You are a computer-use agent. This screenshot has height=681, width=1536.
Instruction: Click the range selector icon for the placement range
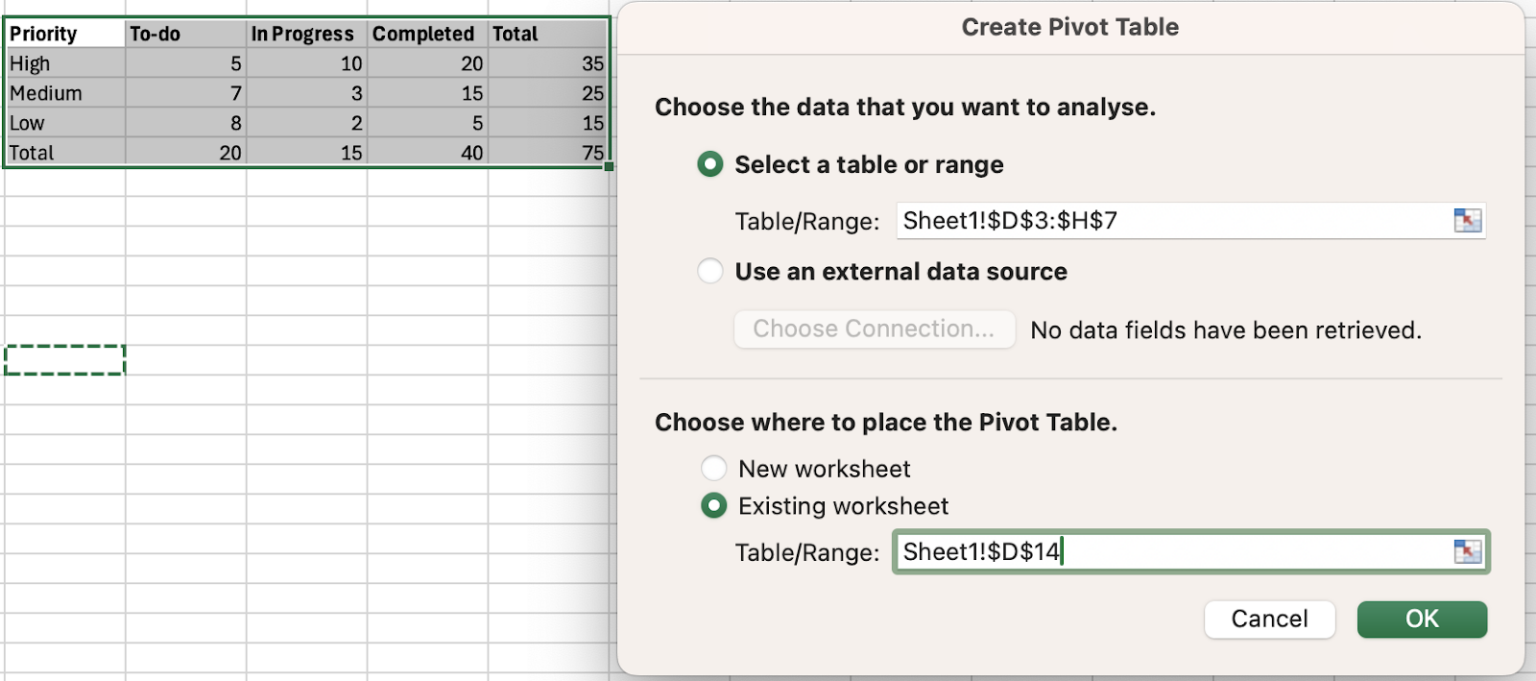coord(1466,551)
